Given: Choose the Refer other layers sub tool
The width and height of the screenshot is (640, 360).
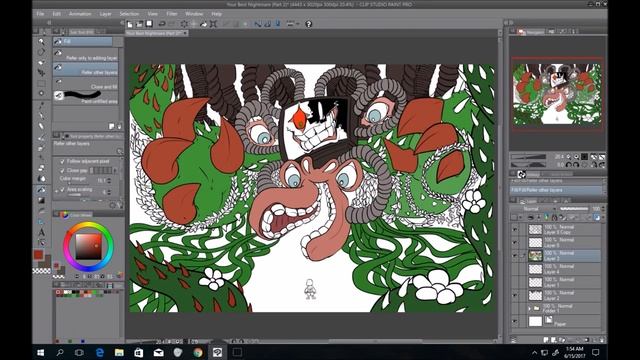Looking at the screenshot, I should click(x=85, y=69).
